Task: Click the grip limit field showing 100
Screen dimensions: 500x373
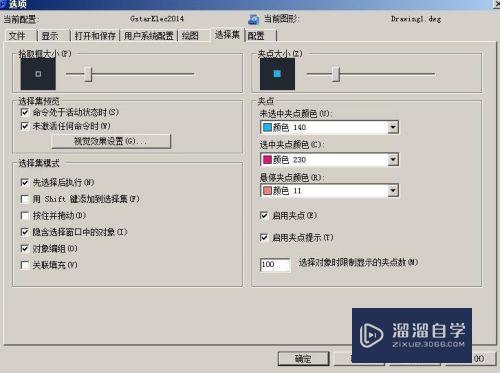Action: pyautogui.click(x=275, y=264)
